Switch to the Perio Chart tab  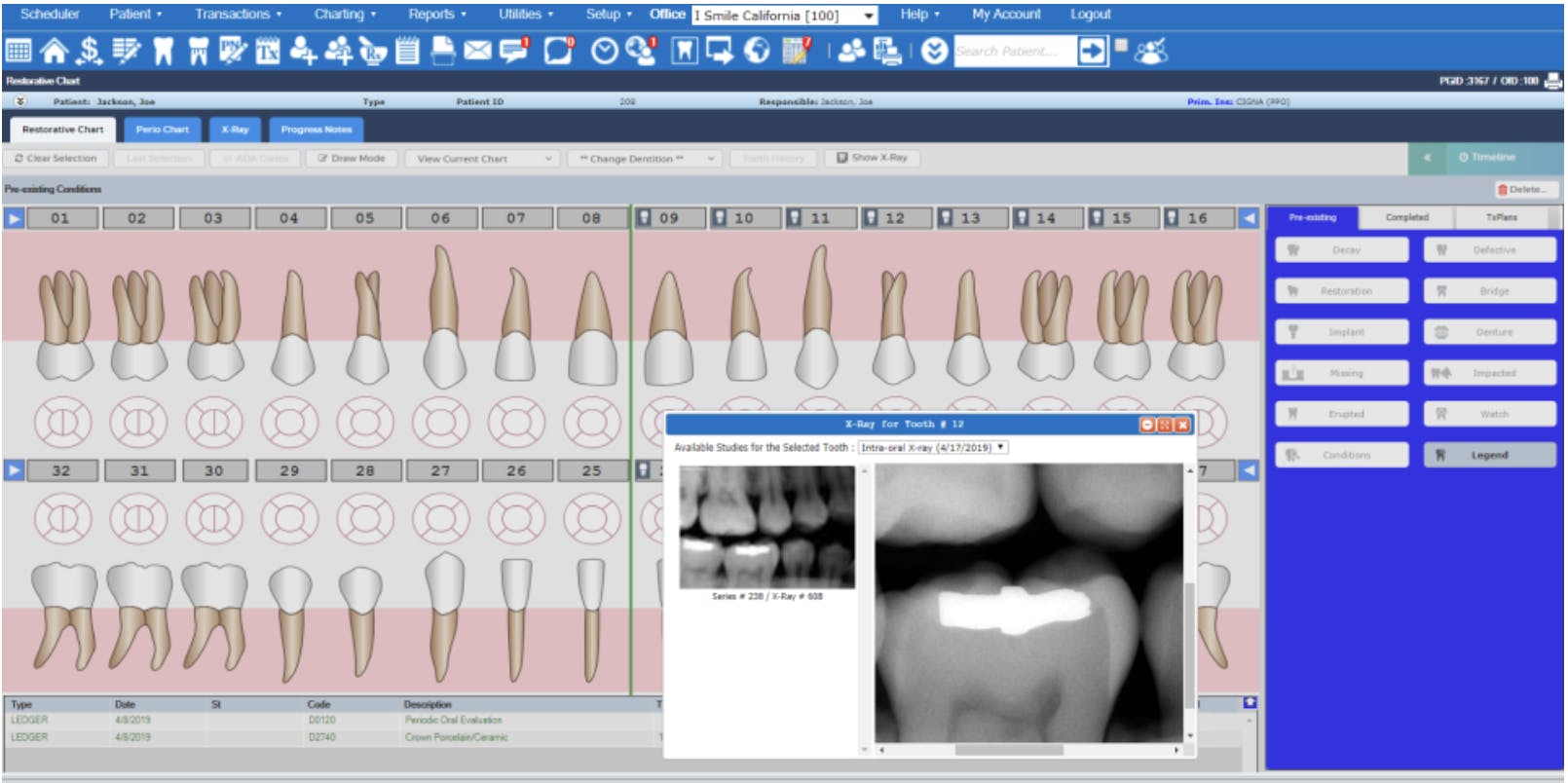coord(162,130)
